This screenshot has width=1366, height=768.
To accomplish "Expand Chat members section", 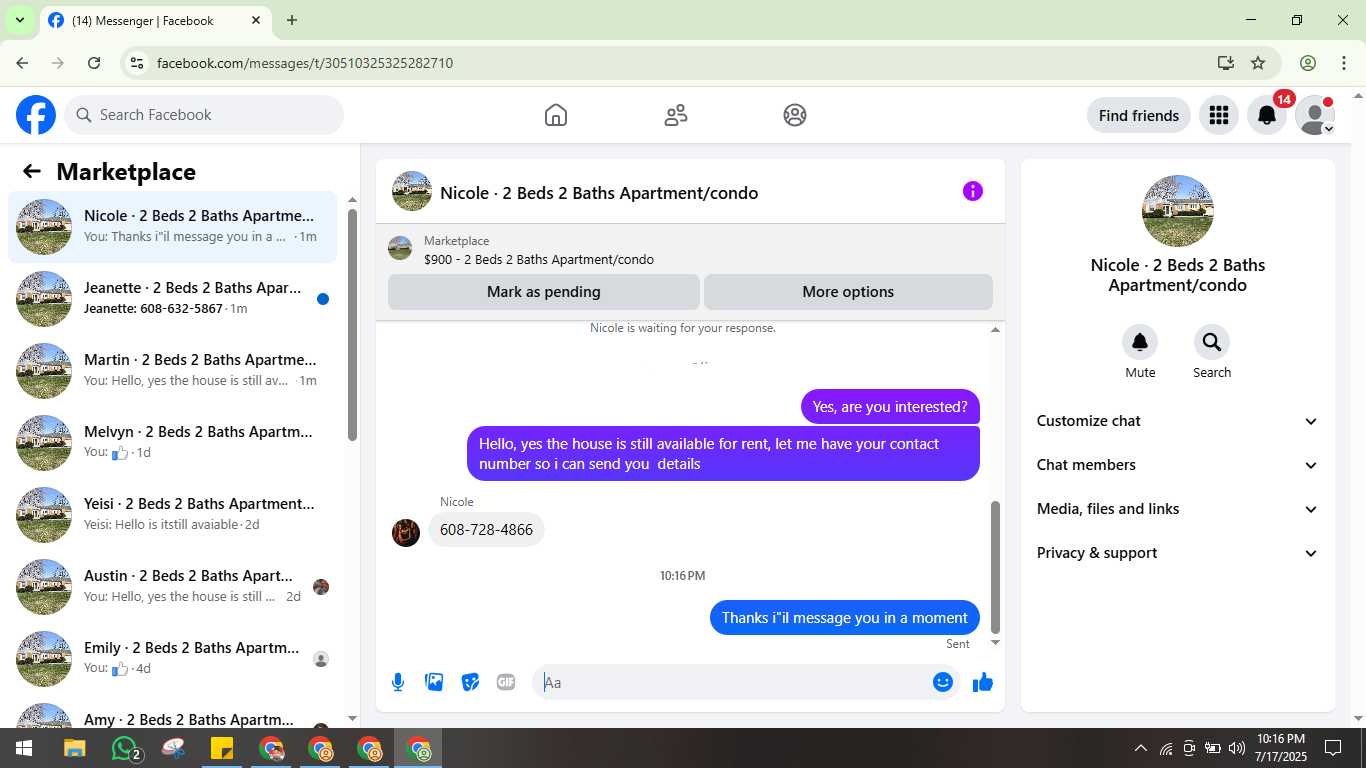I will (x=1178, y=465).
